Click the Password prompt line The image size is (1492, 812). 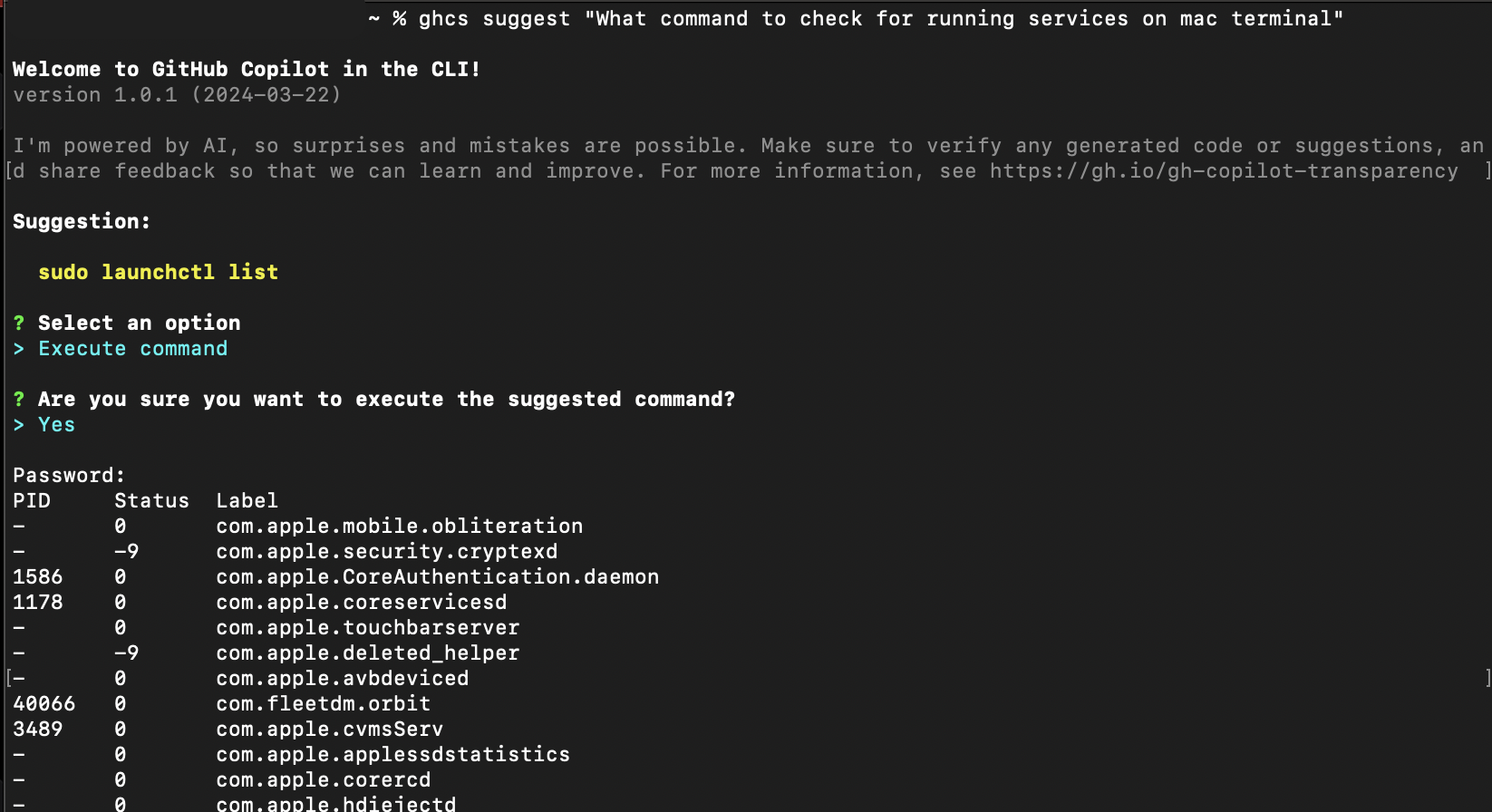pos(69,476)
